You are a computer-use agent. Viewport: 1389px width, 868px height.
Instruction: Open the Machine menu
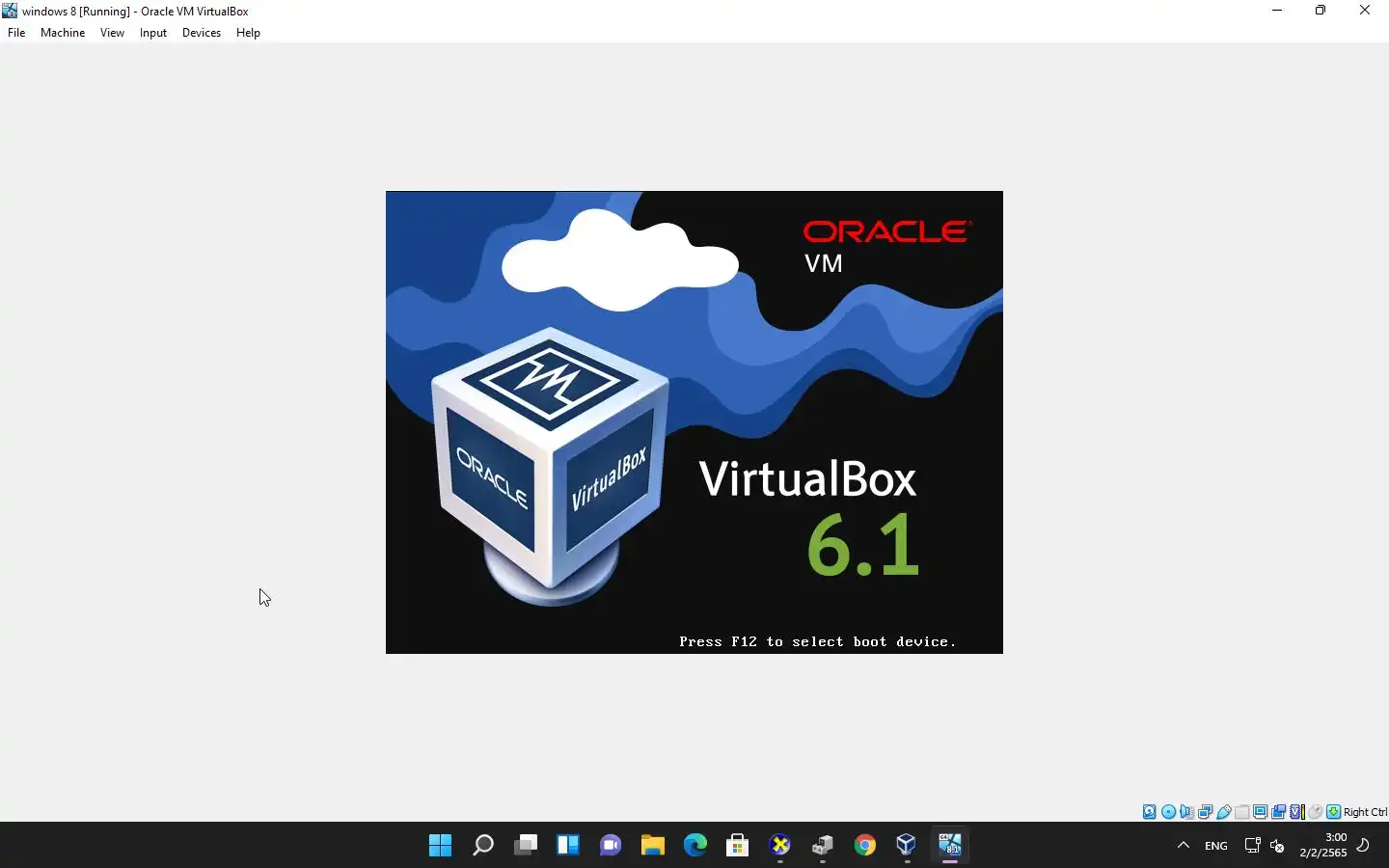point(63,33)
